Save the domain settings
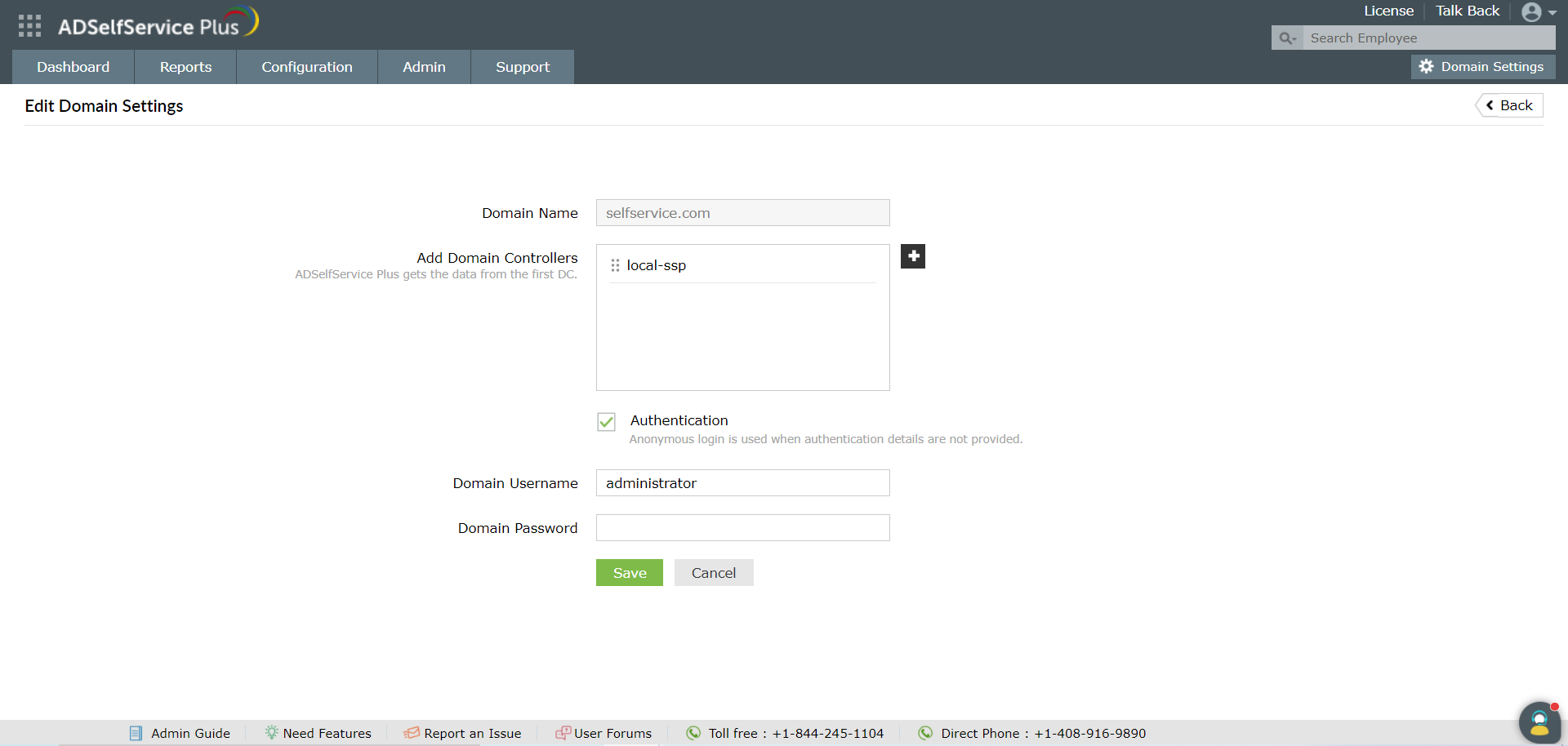1568x746 pixels. [x=630, y=573]
